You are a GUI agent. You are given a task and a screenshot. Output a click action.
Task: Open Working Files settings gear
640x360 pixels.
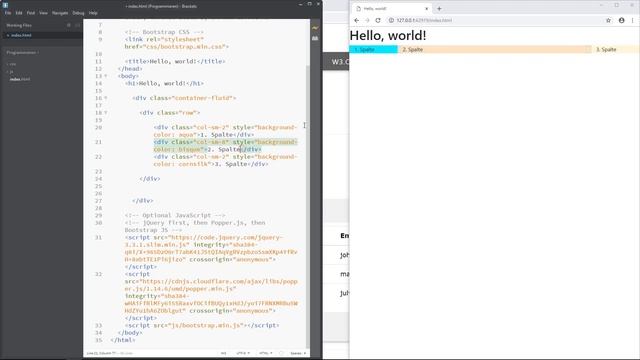click(69, 25)
